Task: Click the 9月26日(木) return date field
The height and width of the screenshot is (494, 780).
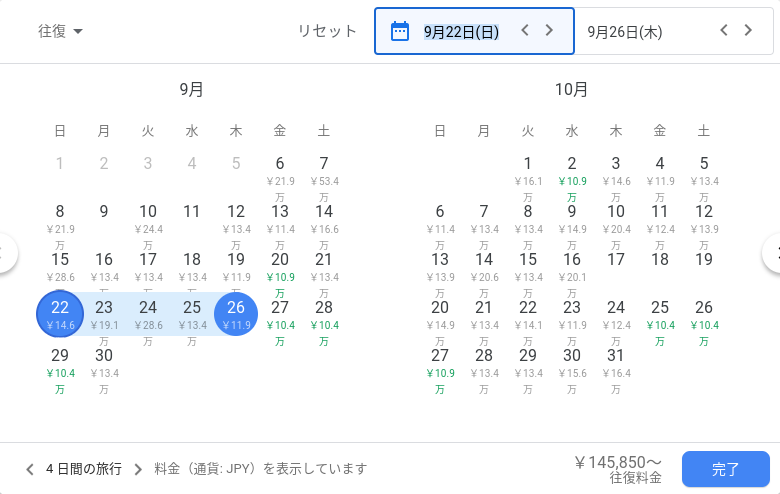Action: coord(625,31)
